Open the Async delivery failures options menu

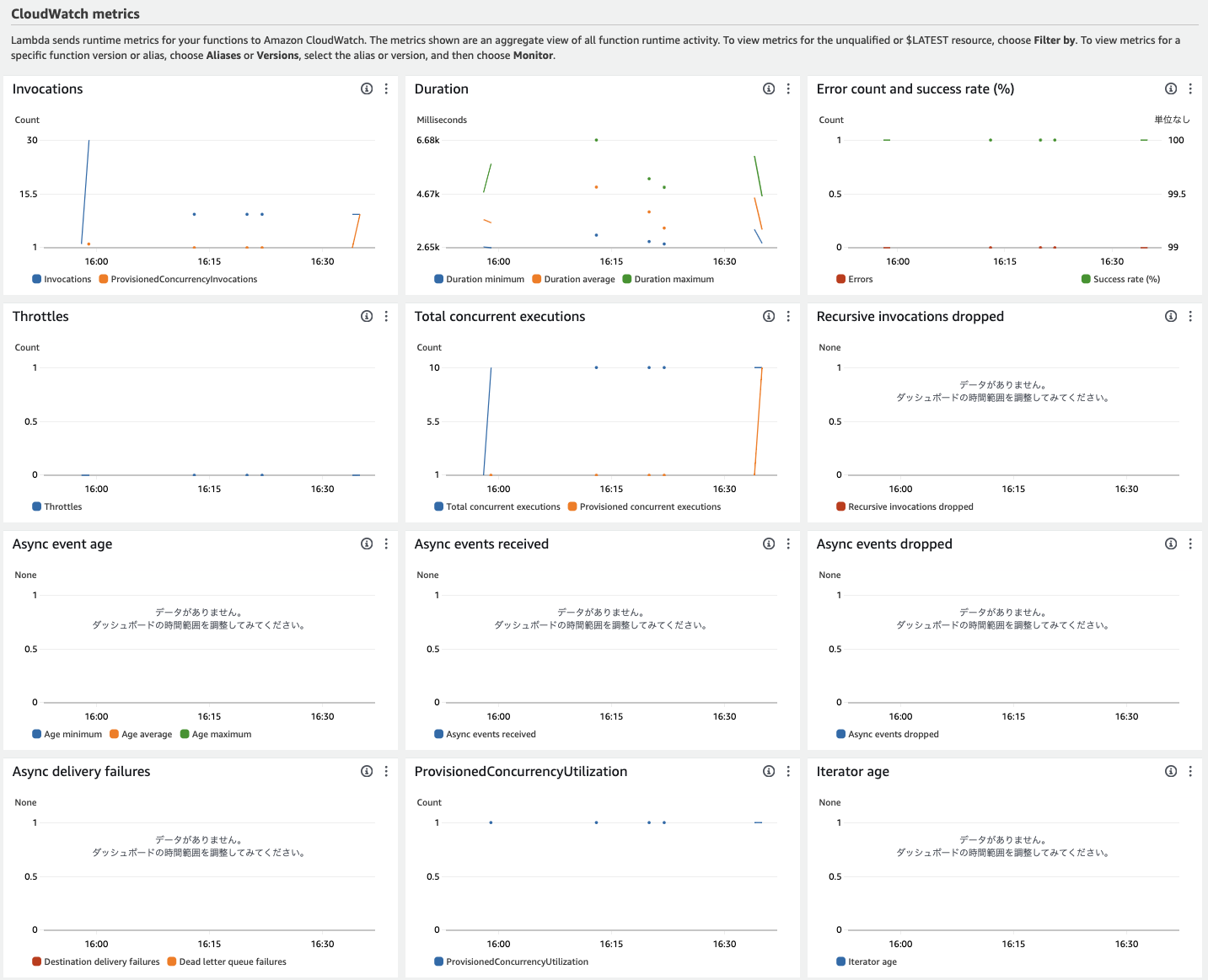coord(386,771)
